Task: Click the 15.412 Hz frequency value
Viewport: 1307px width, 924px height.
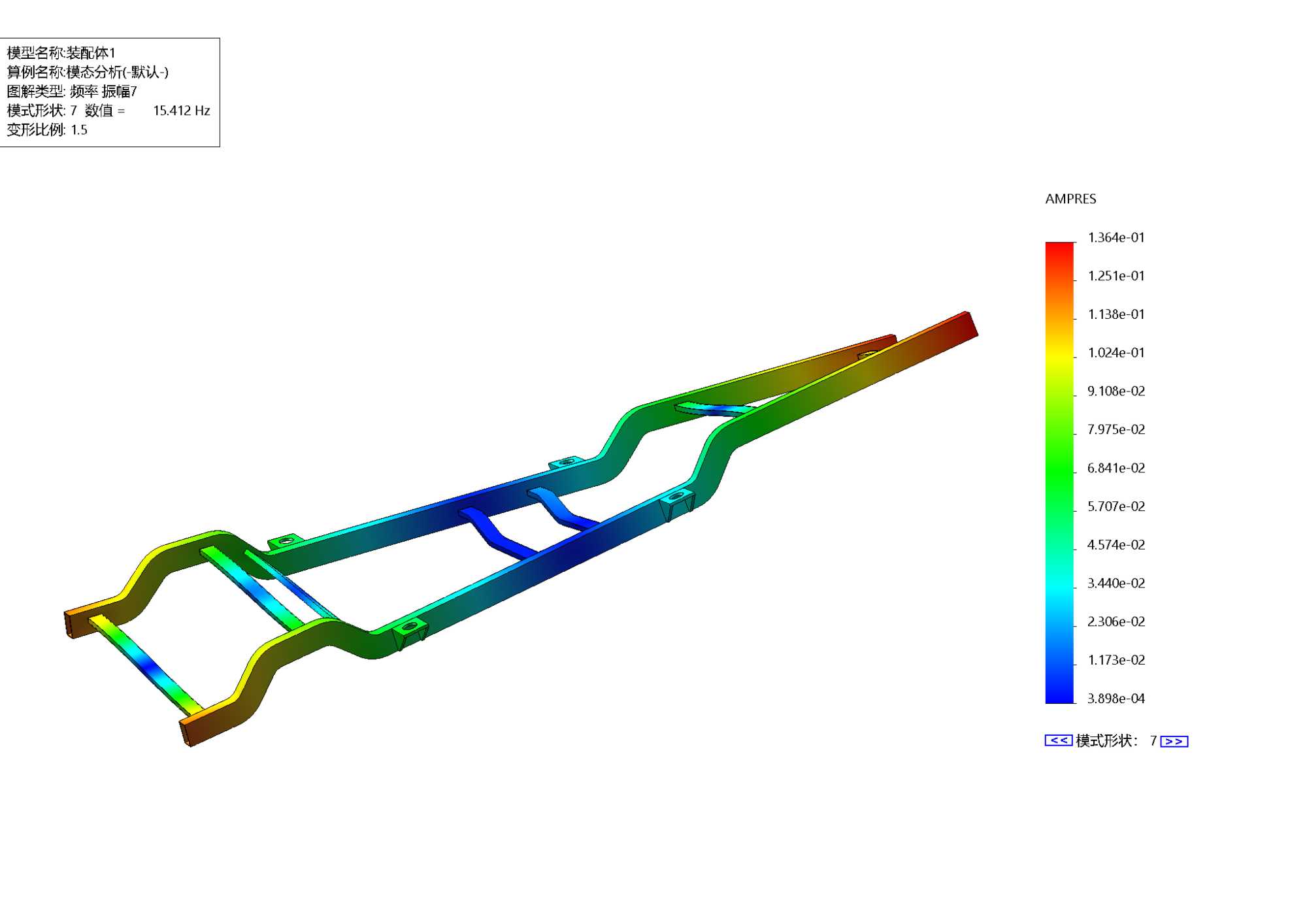Action: click(181, 110)
